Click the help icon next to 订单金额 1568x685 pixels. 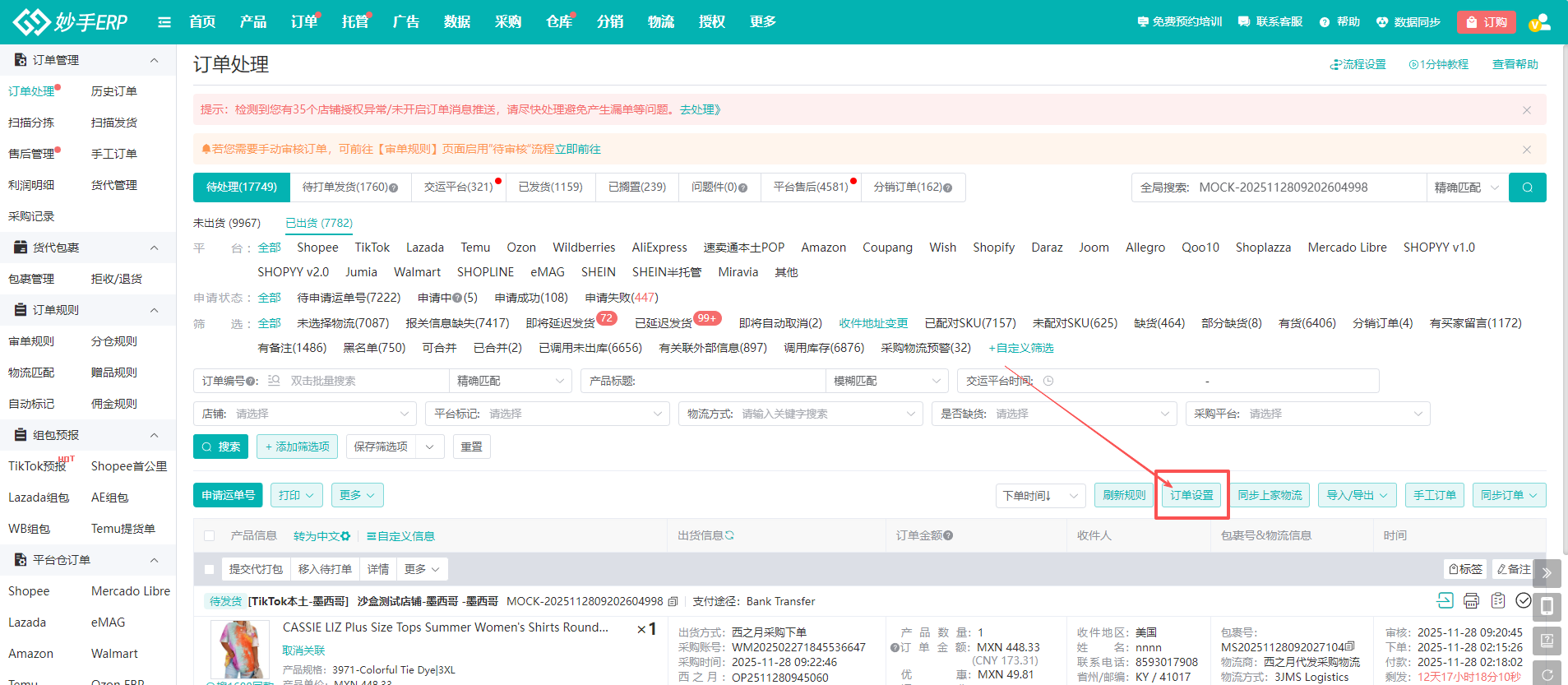(x=948, y=535)
